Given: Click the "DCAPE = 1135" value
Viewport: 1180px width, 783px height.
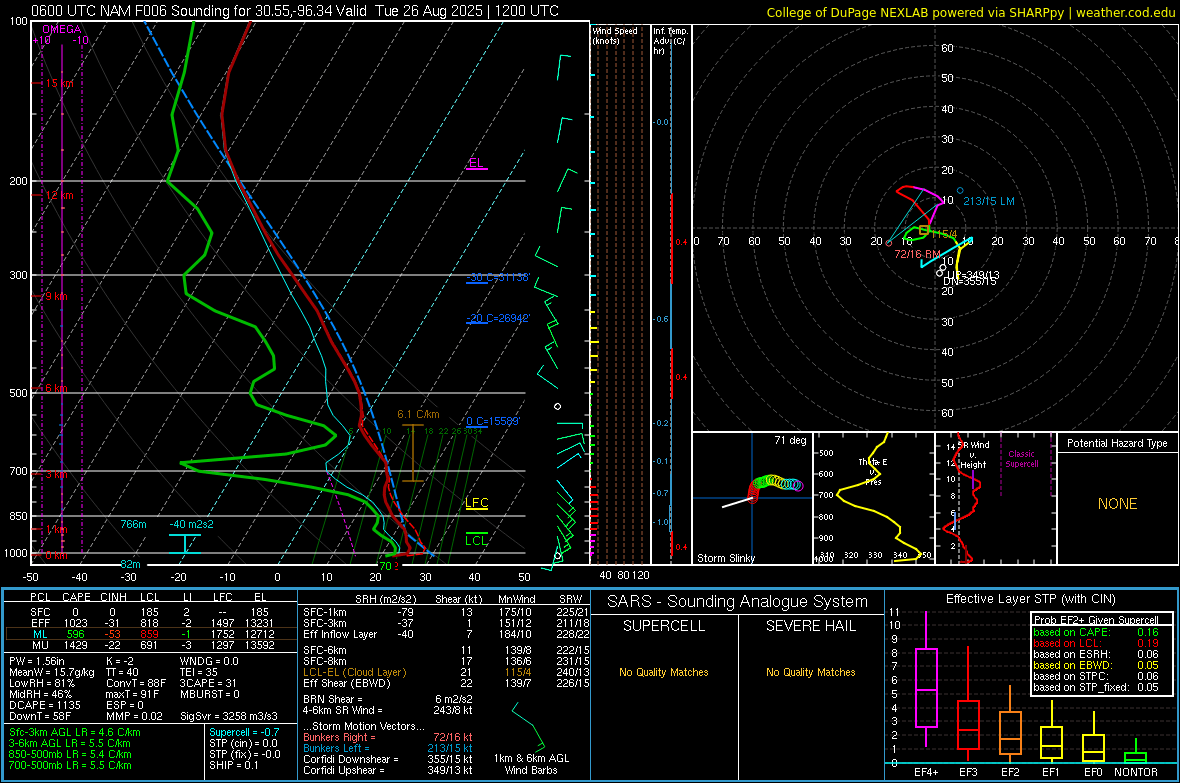Looking at the screenshot, I should 44,705.
